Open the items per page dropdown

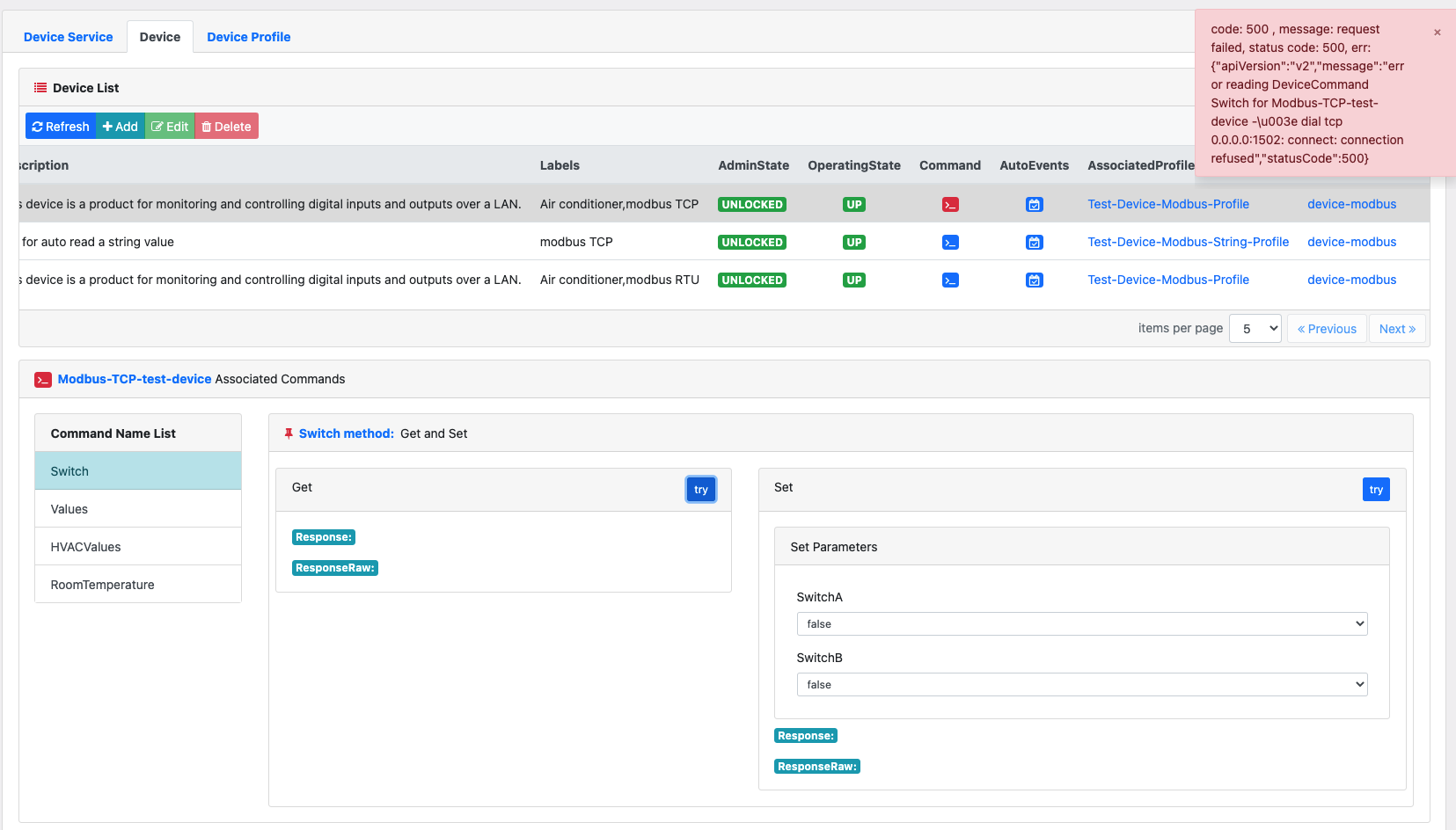coord(1255,328)
